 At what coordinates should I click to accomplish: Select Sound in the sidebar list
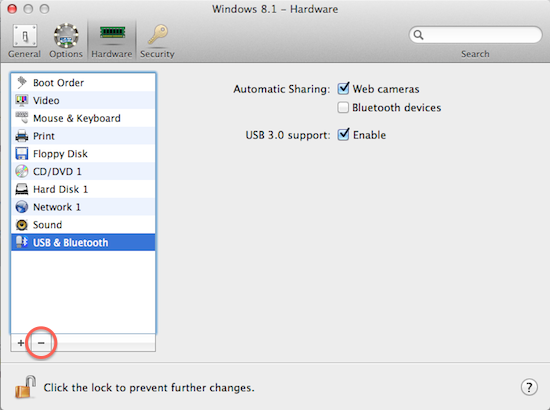pyautogui.click(x=83, y=225)
